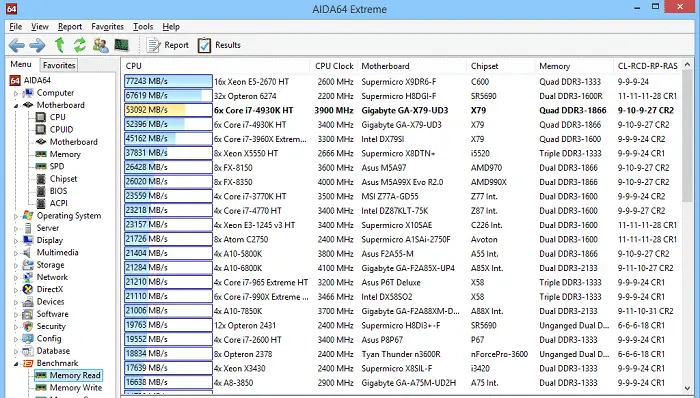Switch to the Menu tab
Image resolution: width=700 pixels, height=398 pixels.
pyautogui.click(x=21, y=64)
